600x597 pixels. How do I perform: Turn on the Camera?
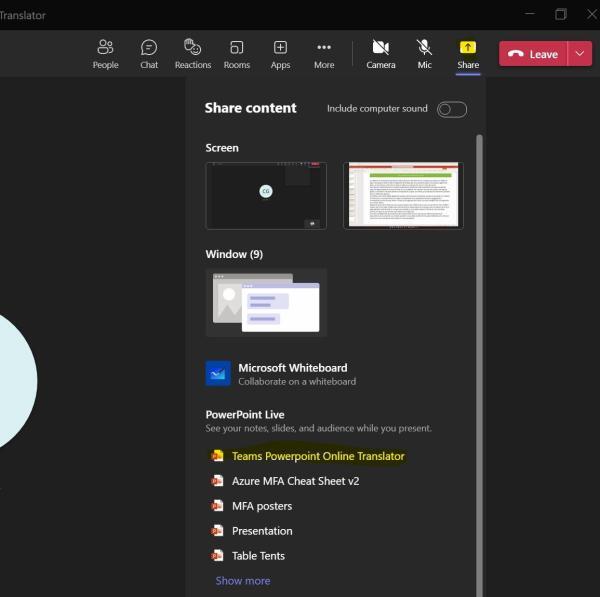[x=380, y=54]
